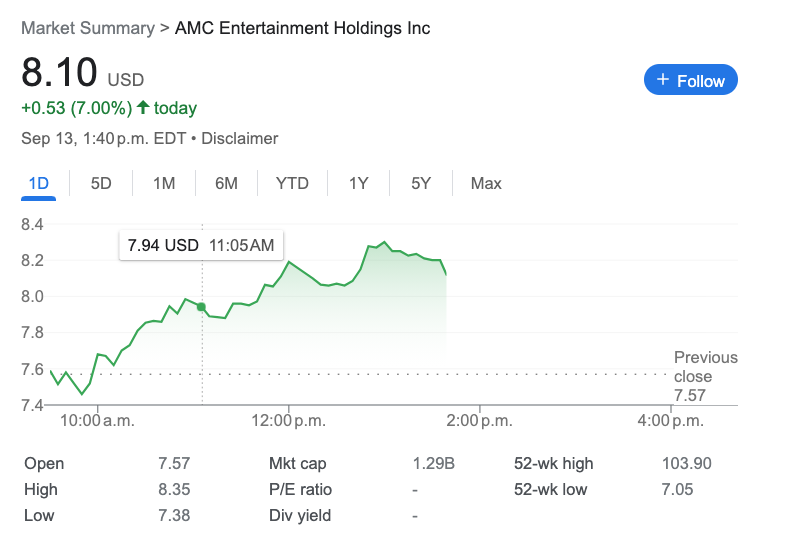Click the 10:00 a.m. axis label
Screen dimensions: 787x544
click(x=97, y=420)
